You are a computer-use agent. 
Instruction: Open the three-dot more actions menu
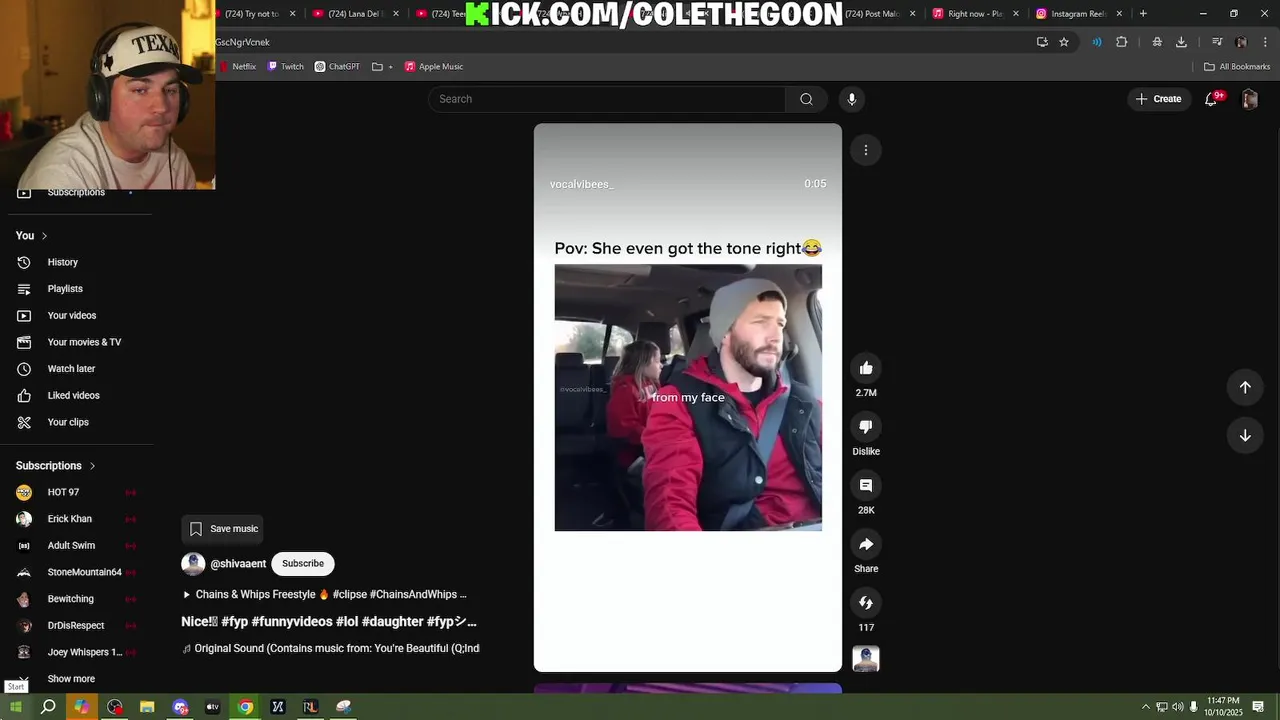pyautogui.click(x=866, y=150)
